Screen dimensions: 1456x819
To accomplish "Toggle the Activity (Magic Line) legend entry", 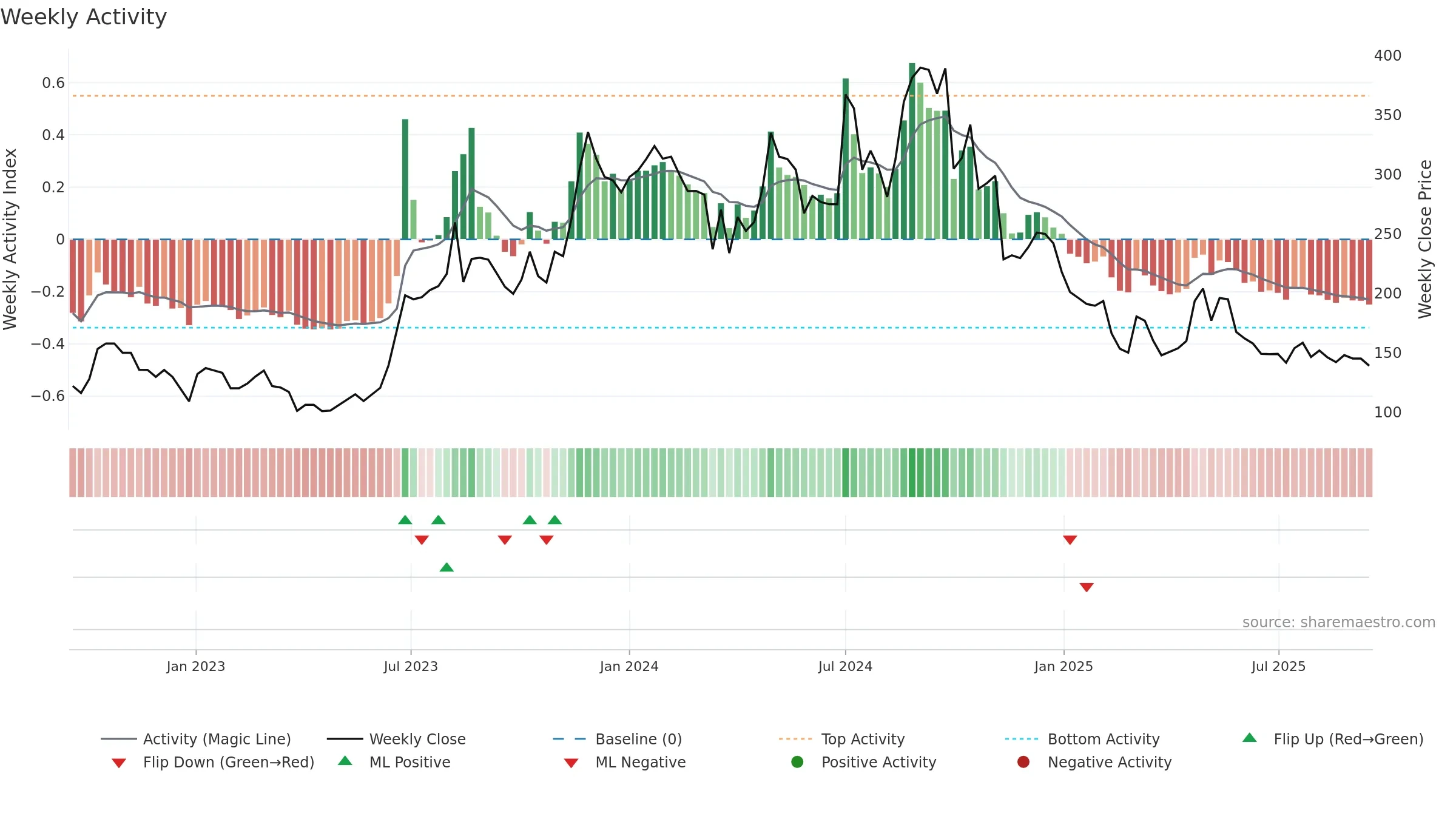I will click(196, 739).
